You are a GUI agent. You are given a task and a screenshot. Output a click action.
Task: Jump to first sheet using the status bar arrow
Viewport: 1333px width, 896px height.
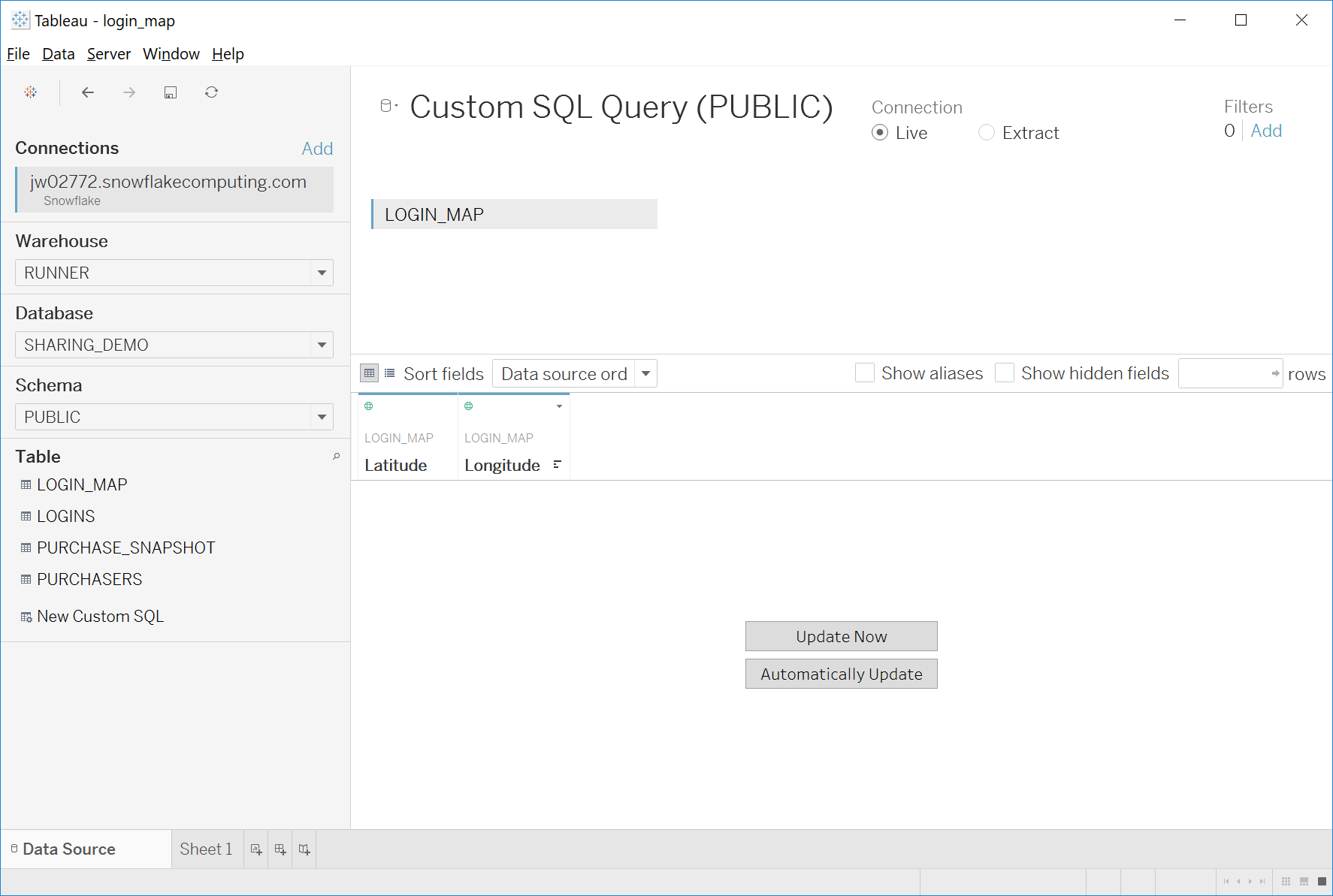coord(1226,882)
